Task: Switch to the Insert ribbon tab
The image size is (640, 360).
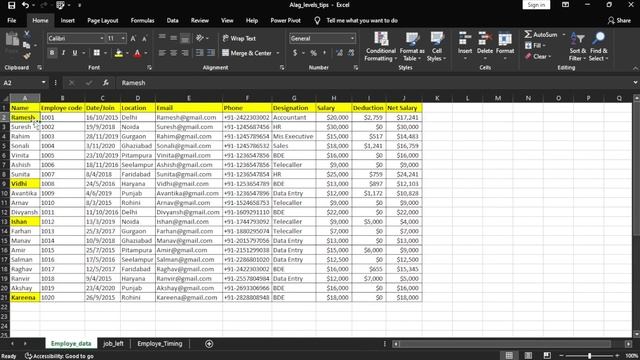Action: click(68, 20)
